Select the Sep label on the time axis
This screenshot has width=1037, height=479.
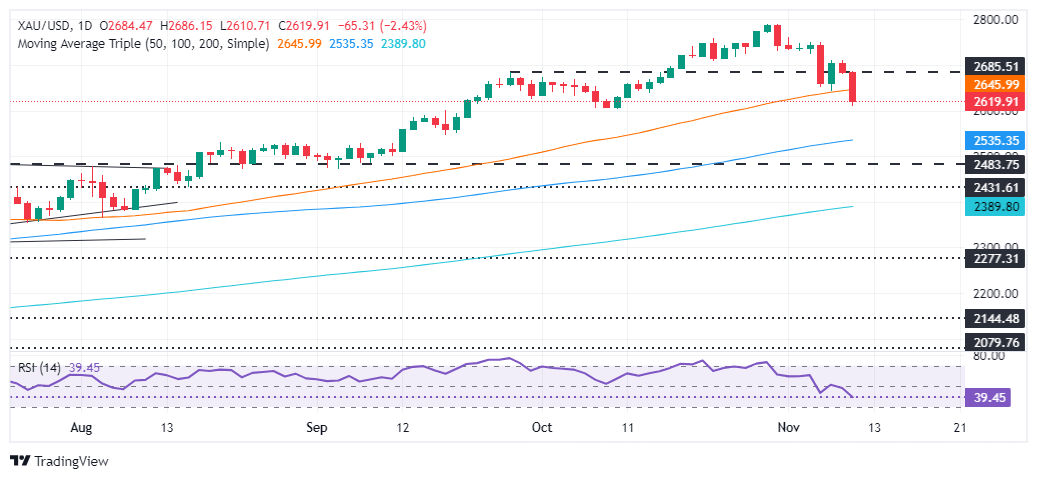tap(317, 427)
